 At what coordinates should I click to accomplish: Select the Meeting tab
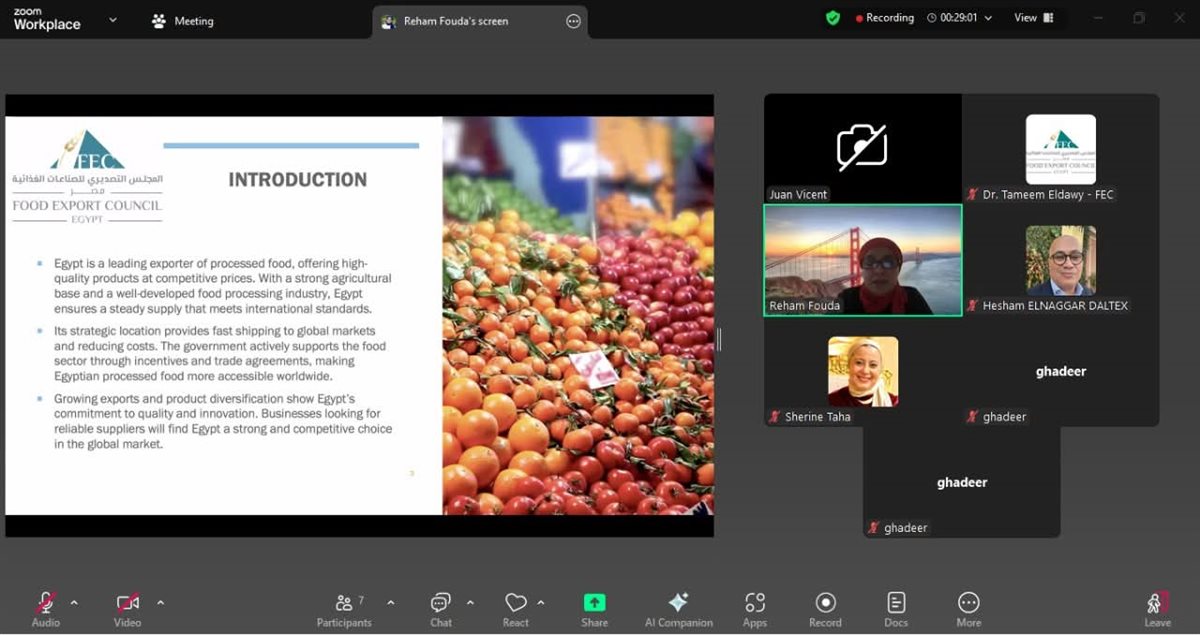coord(183,21)
